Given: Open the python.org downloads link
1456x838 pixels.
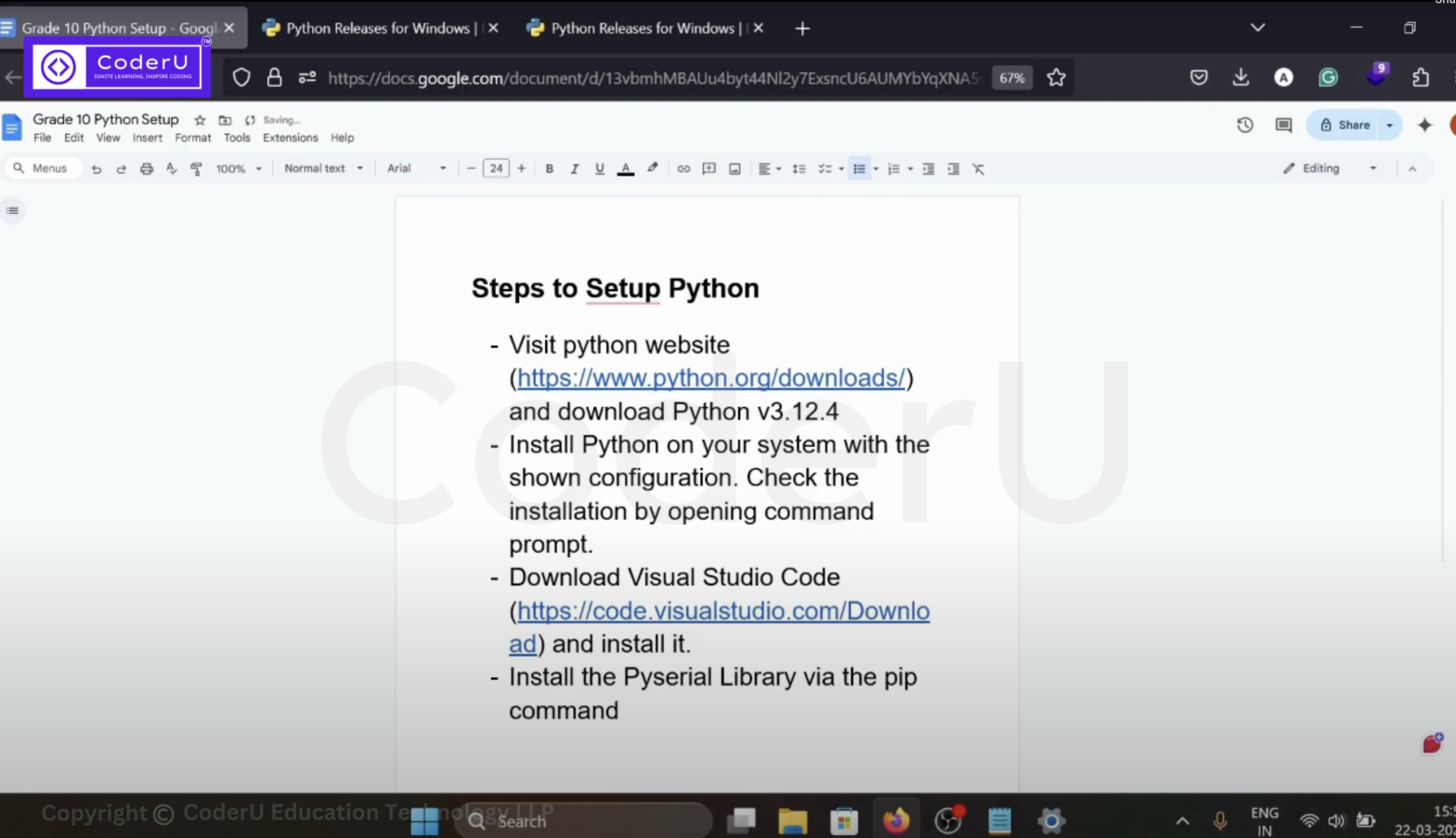Looking at the screenshot, I should [x=710, y=378].
